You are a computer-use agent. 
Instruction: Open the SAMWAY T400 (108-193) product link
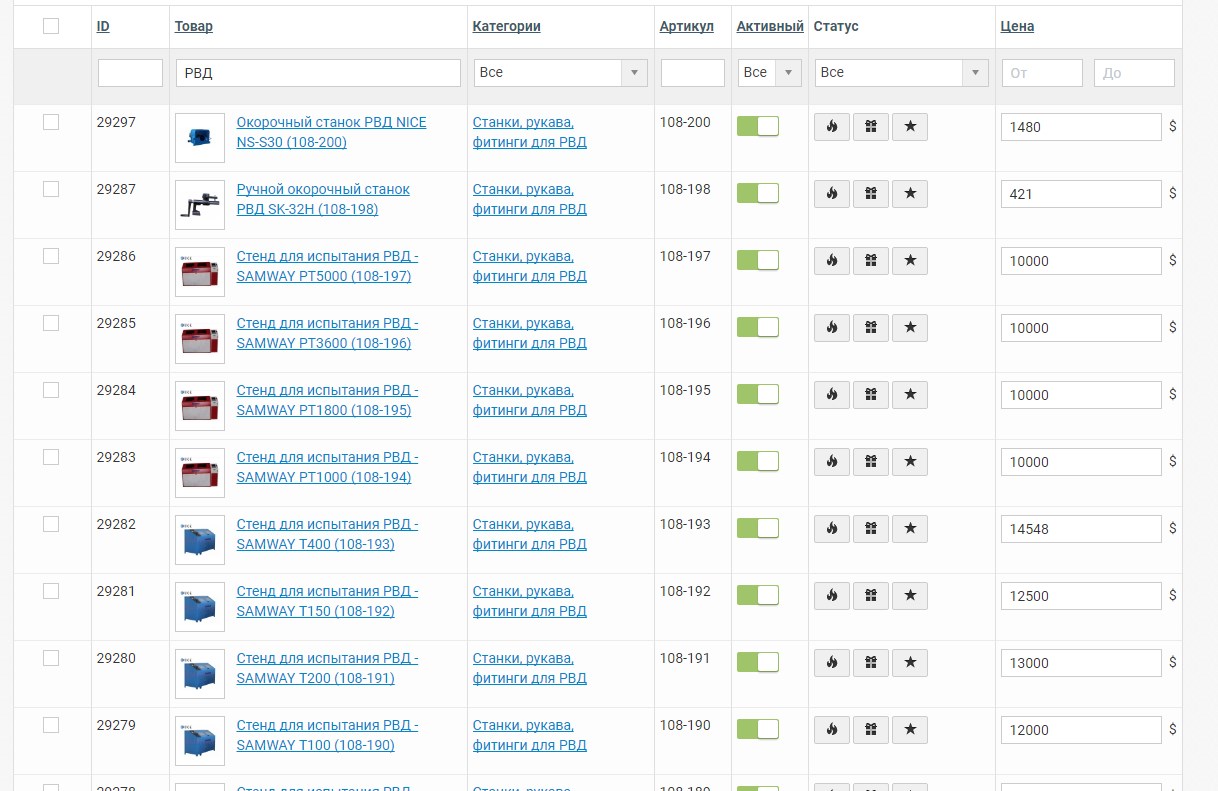pos(327,534)
